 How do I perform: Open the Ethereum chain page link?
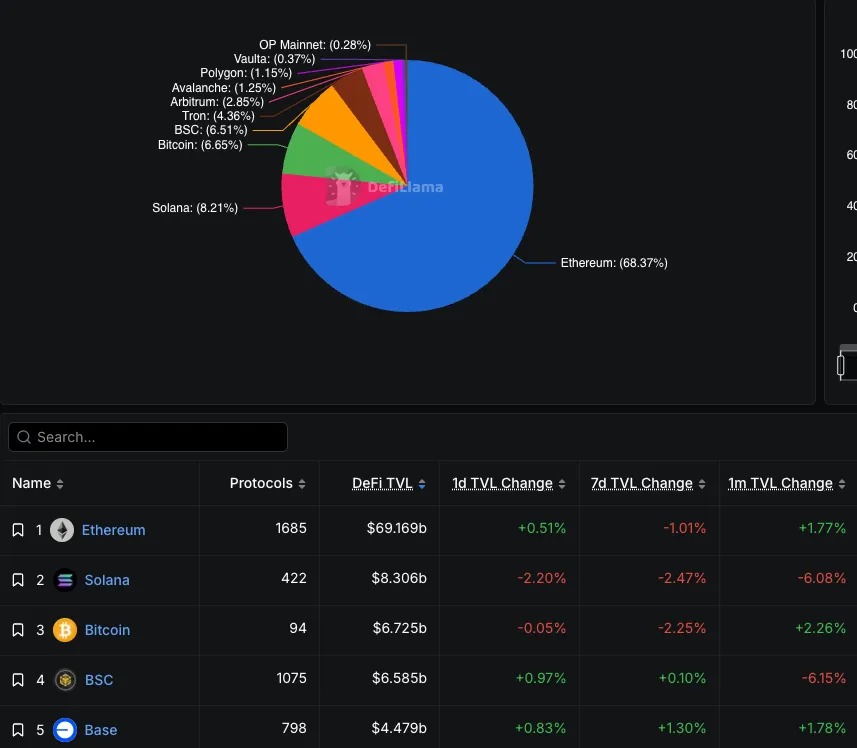(114, 530)
